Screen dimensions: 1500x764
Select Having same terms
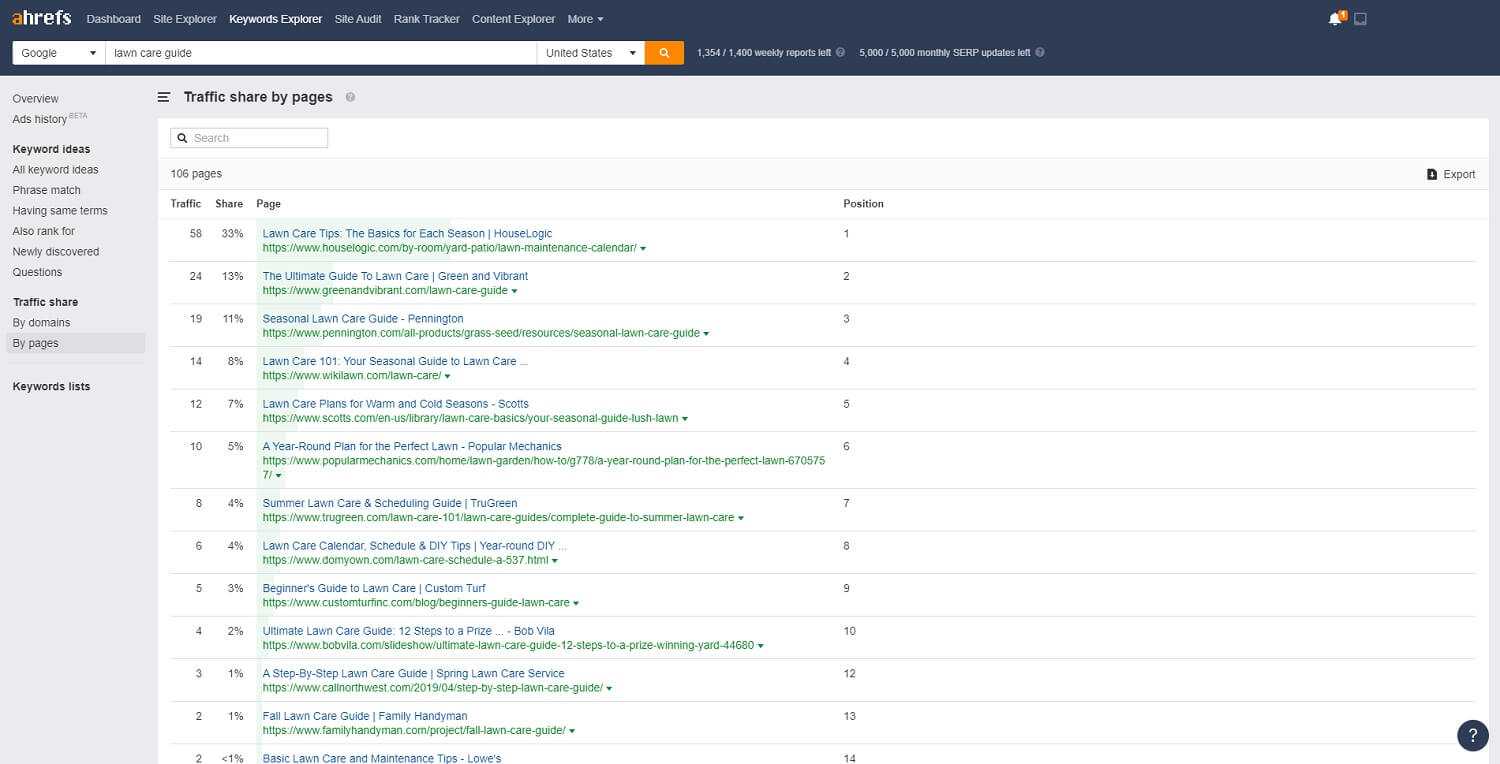click(60, 211)
